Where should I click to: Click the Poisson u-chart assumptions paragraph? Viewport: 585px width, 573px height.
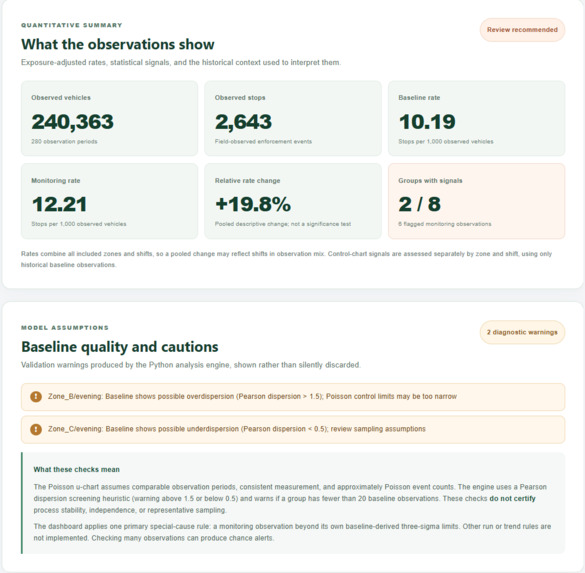(x=290, y=498)
